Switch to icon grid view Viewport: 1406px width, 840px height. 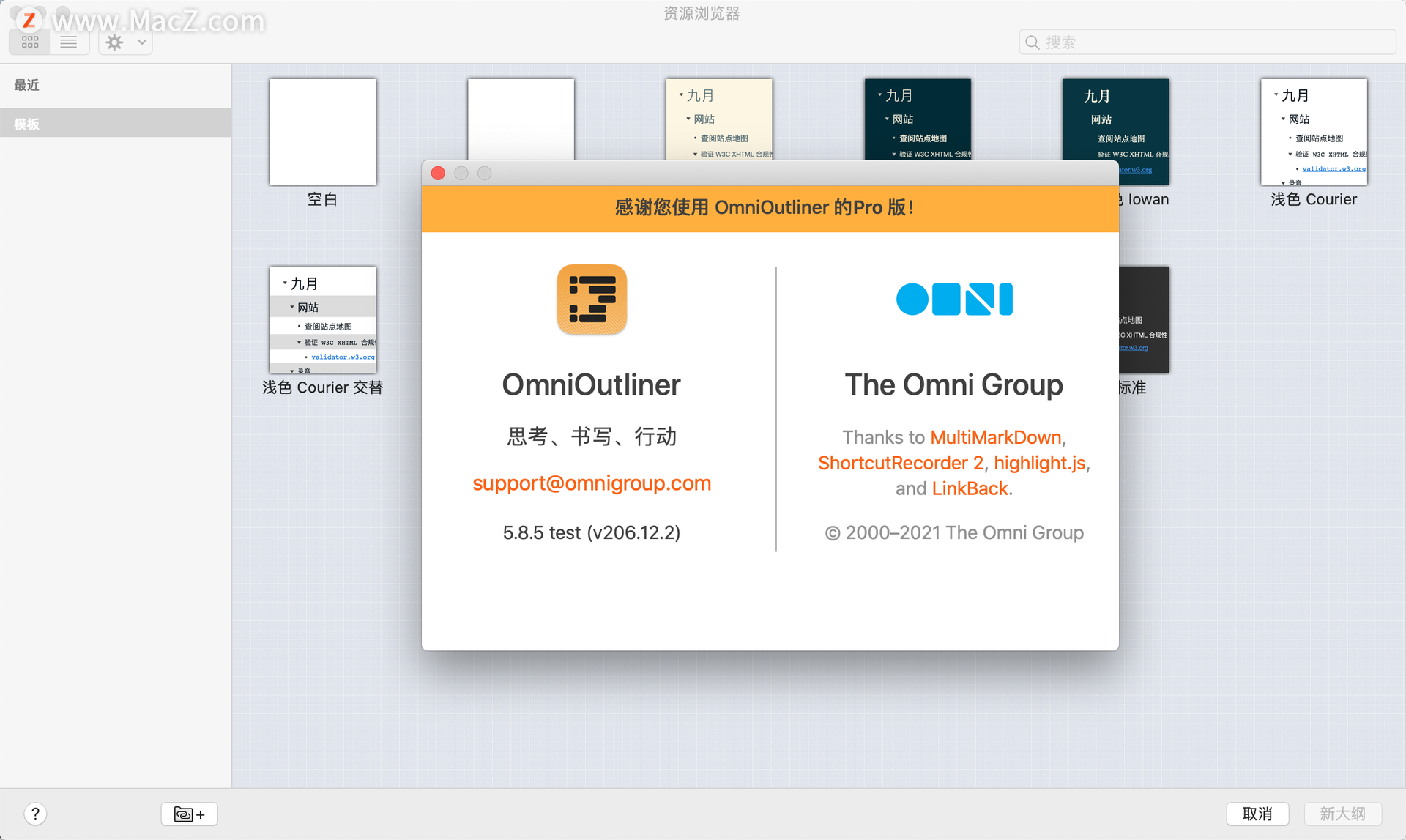pos(30,42)
